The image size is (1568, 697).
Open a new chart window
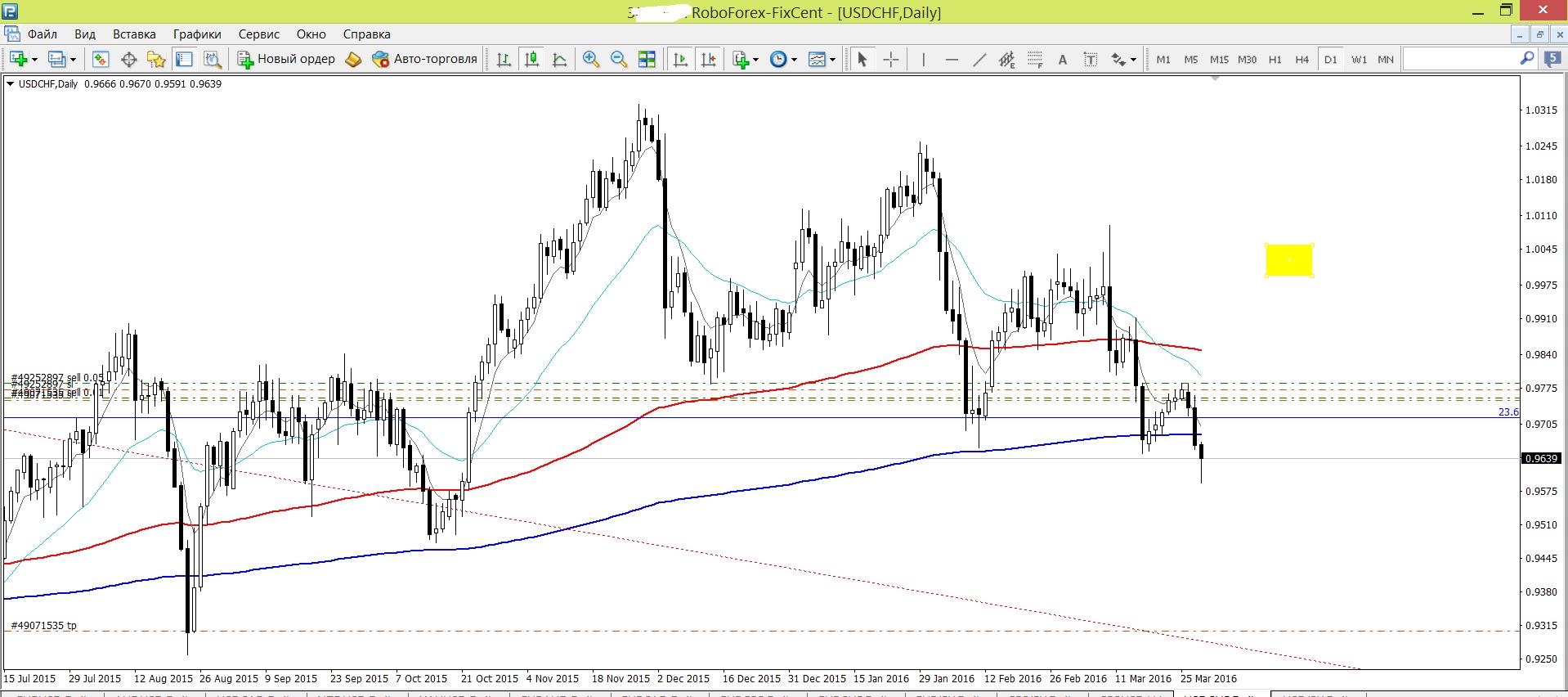pos(18,59)
